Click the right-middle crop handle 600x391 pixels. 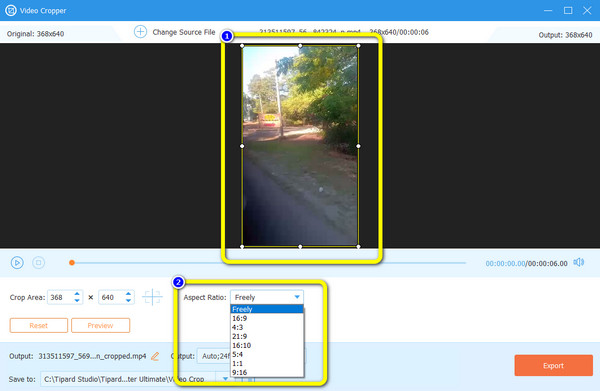point(358,146)
